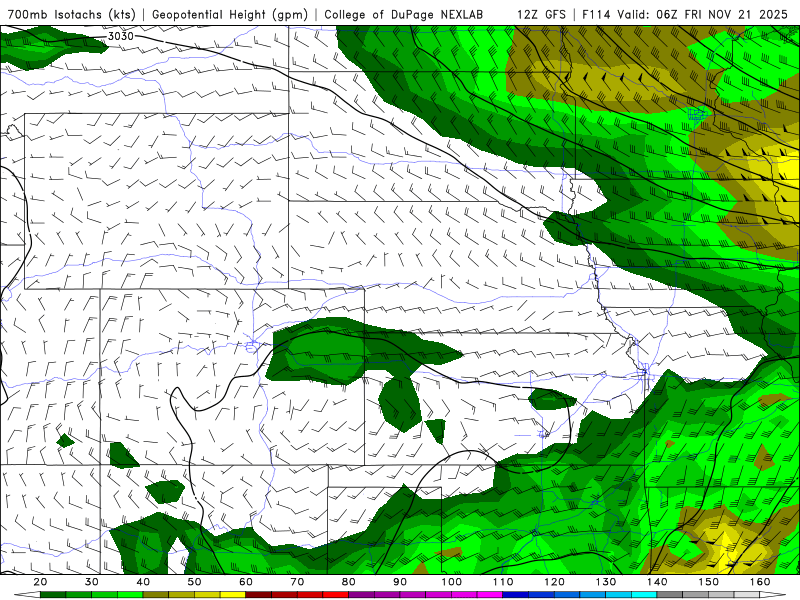
Task: Click the 160 value on the color scale
Action: click(760, 582)
